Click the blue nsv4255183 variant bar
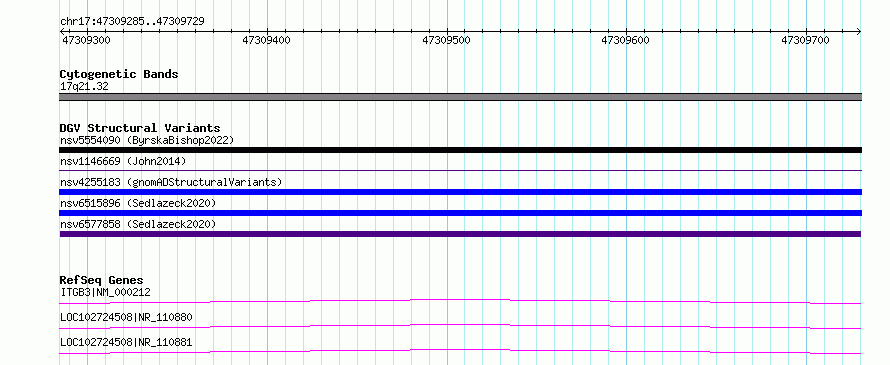Screen dimensions: 890x365 tap(460, 192)
